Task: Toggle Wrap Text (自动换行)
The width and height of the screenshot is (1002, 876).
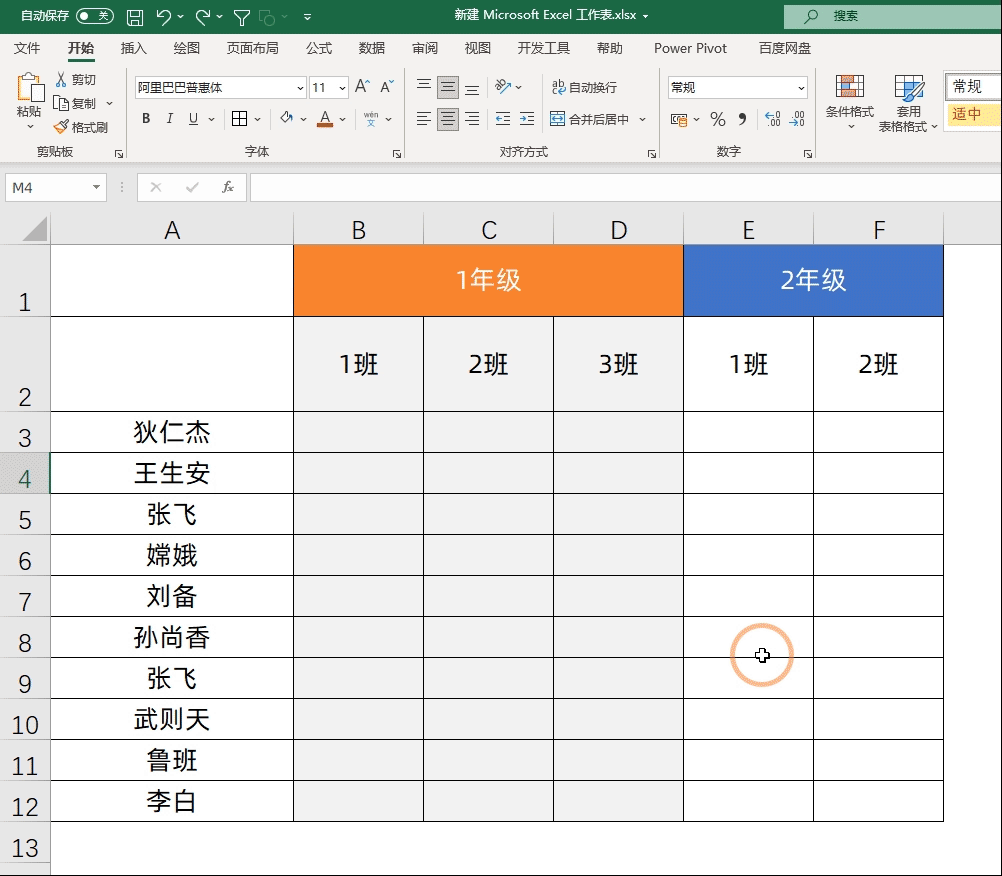Action: [x=584, y=88]
